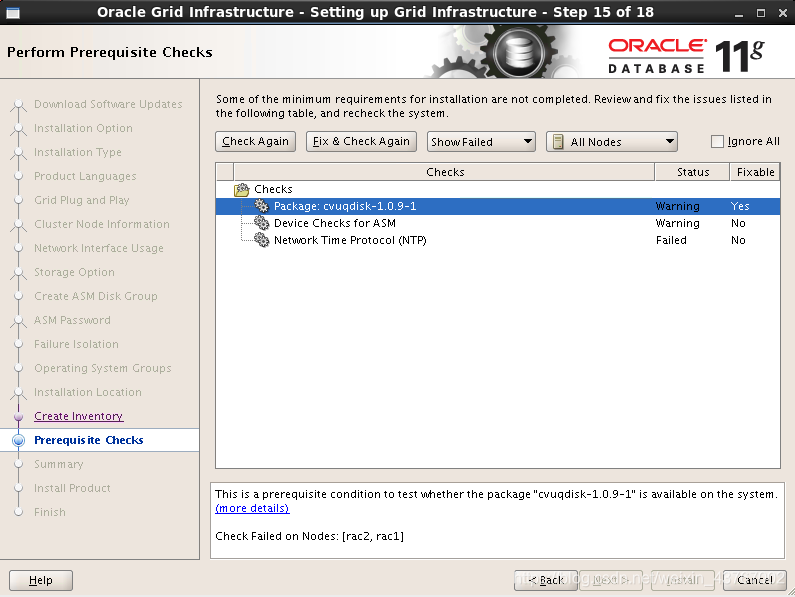Select the Package: cvuqdisk-1.0.9-1 row
This screenshot has height=597, width=795.
click(x=497, y=206)
